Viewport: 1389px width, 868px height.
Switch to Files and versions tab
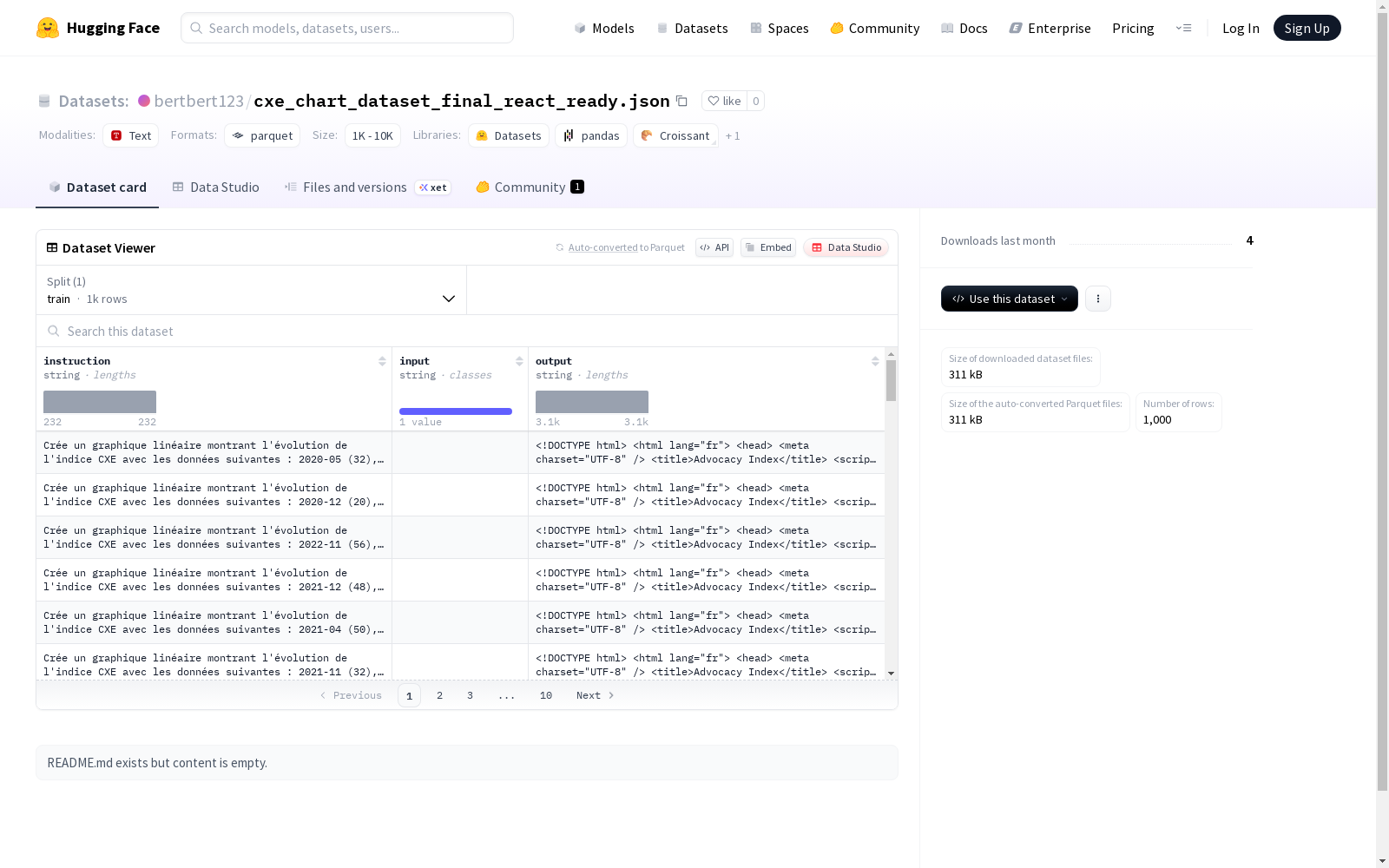(367, 187)
